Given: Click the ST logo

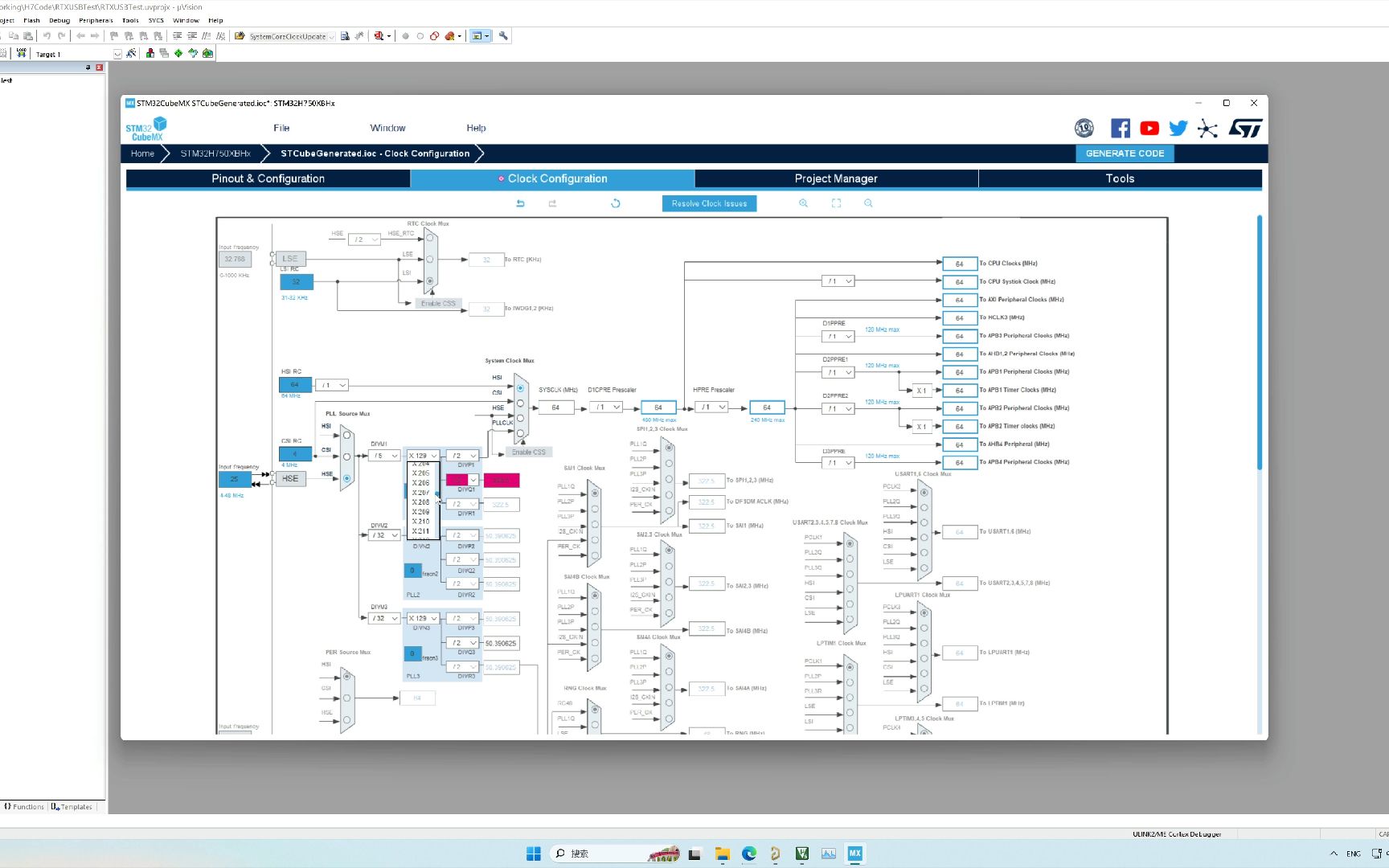Looking at the screenshot, I should click(1245, 129).
